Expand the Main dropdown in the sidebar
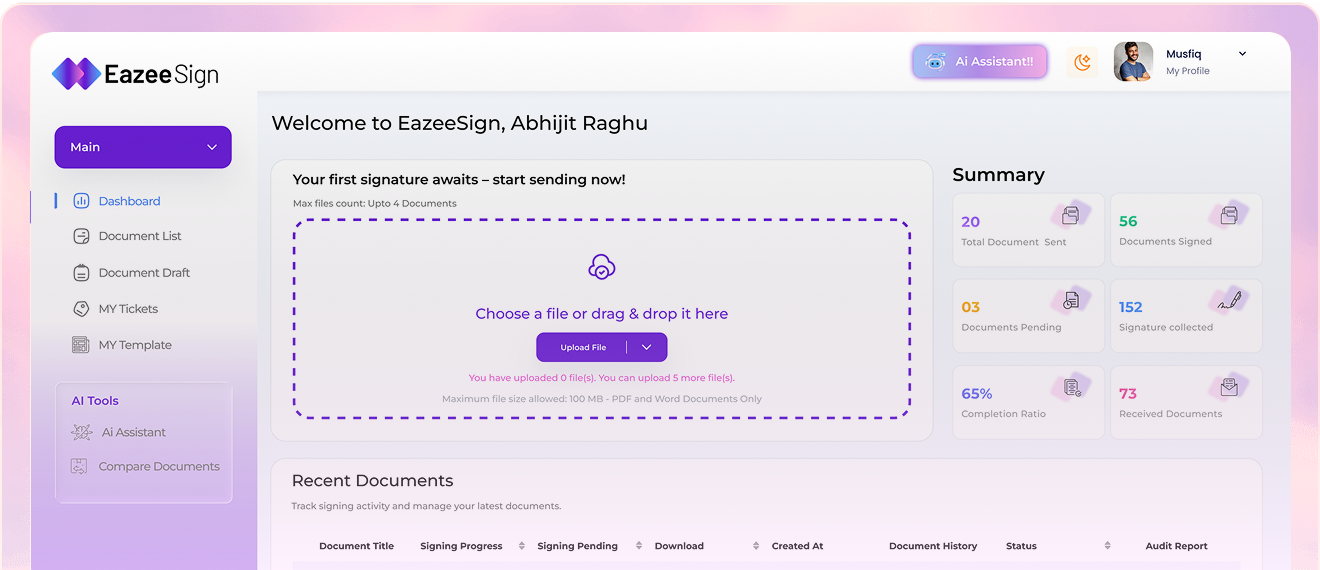The width and height of the screenshot is (1320, 570). point(143,147)
